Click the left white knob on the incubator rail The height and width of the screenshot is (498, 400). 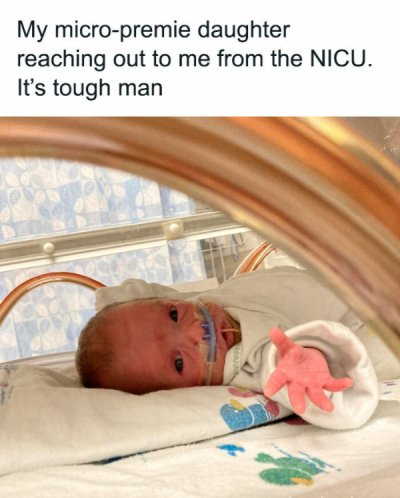coord(49,248)
